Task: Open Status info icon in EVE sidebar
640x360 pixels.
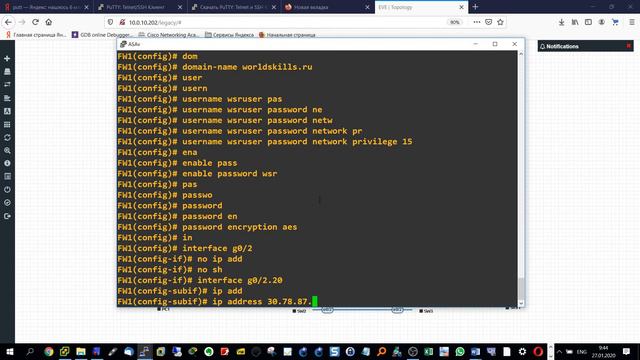Action: click(7, 163)
